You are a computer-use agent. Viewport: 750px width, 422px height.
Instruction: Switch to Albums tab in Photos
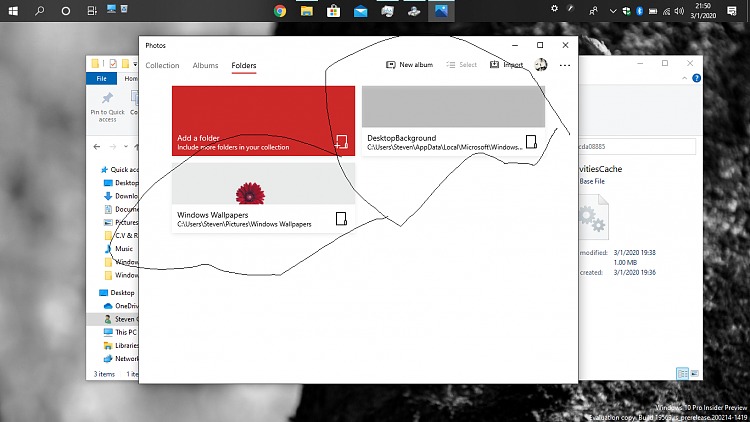pyautogui.click(x=205, y=65)
